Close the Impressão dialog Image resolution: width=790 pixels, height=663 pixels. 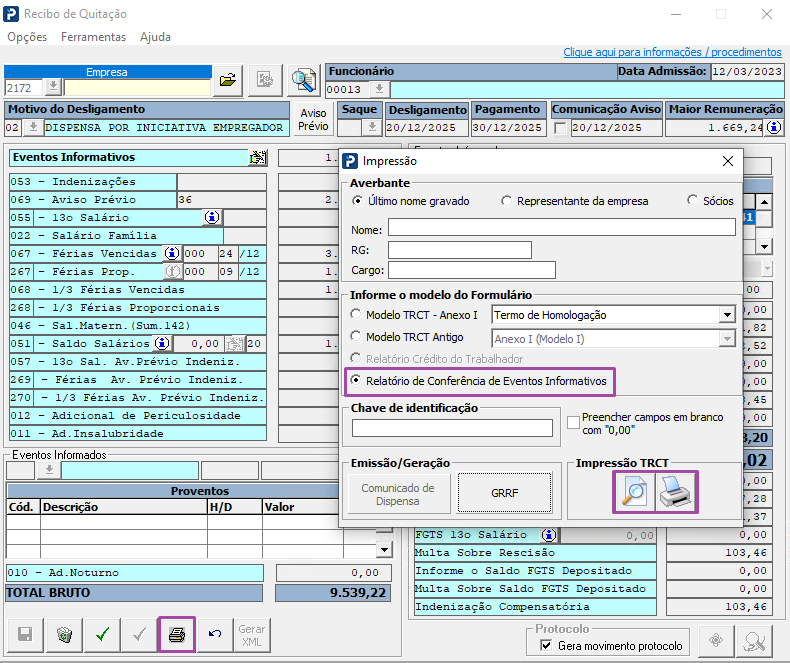coord(728,161)
